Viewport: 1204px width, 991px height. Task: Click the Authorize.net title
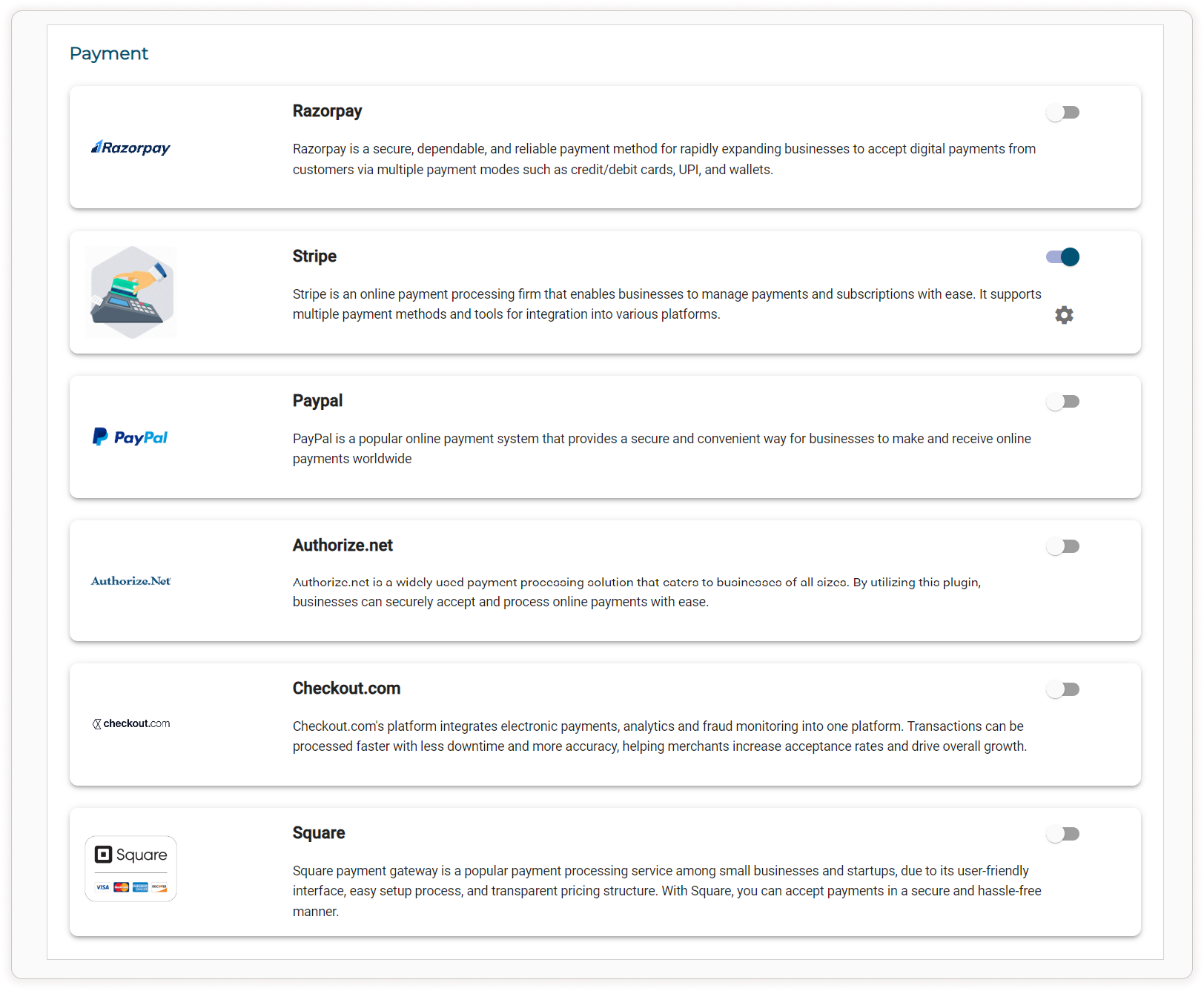click(x=343, y=546)
